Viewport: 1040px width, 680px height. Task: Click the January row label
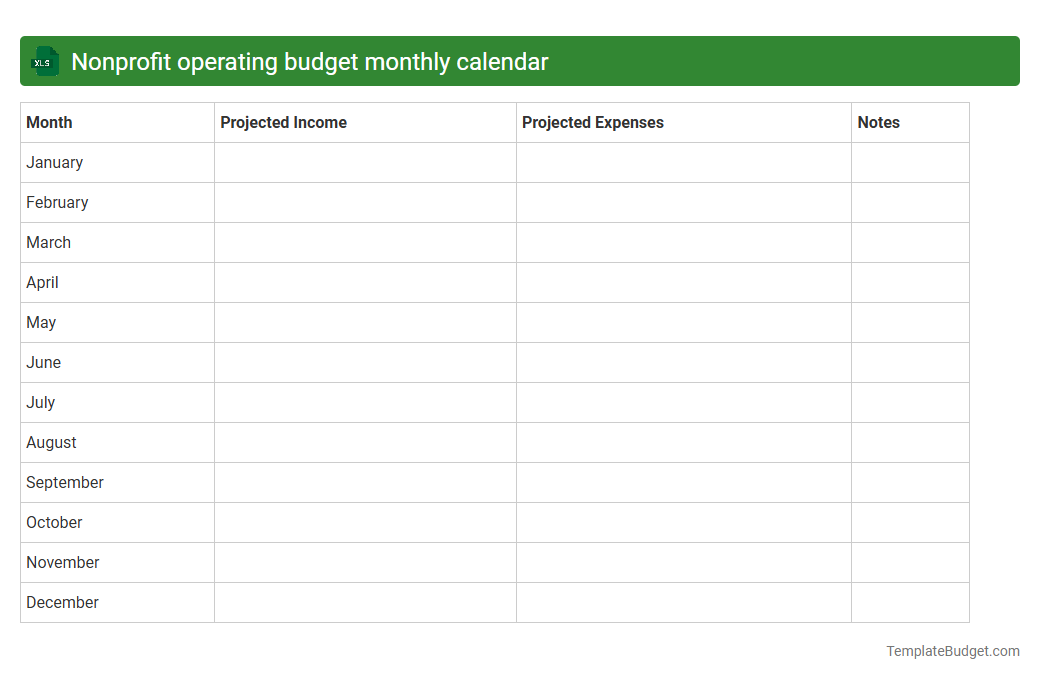point(54,162)
